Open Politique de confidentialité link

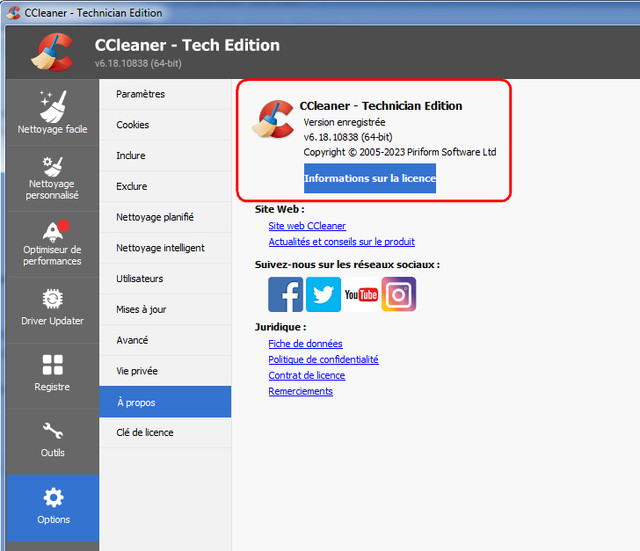(x=323, y=360)
